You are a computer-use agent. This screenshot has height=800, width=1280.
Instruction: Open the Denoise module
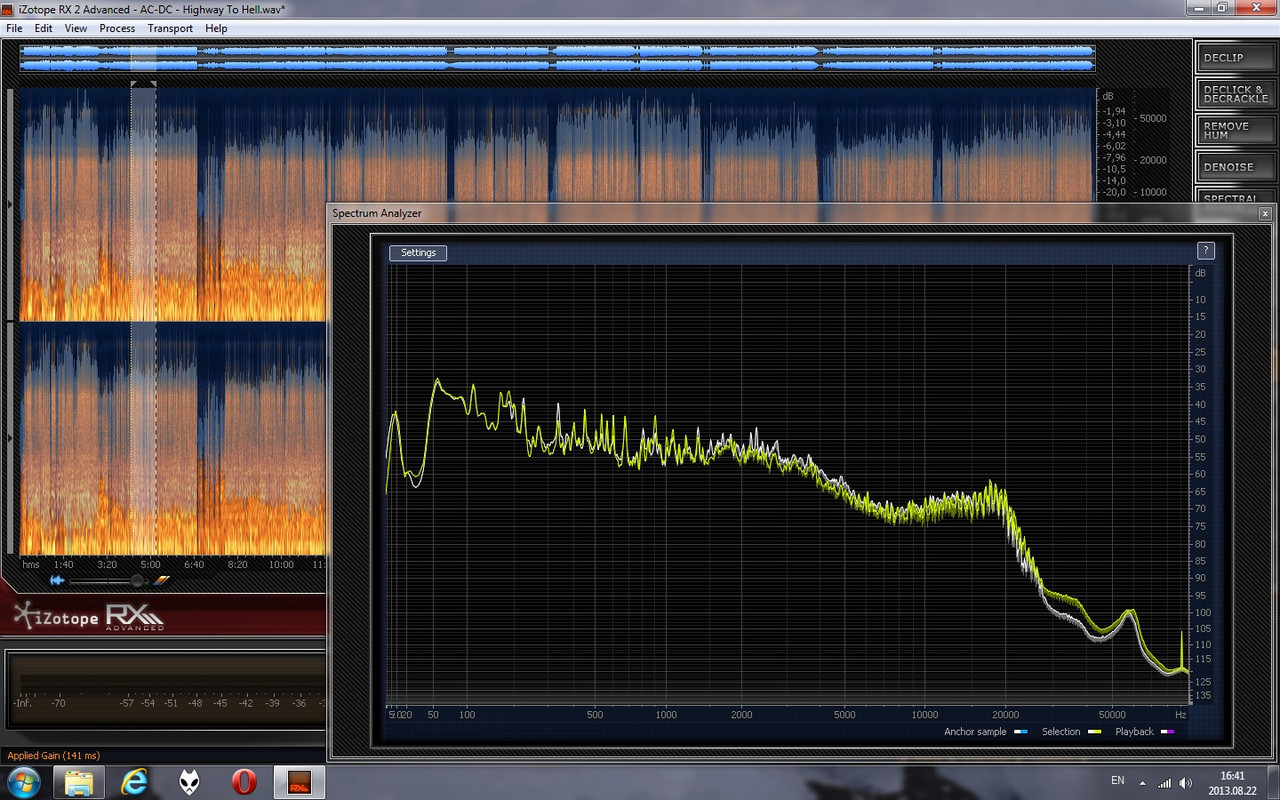click(1234, 166)
